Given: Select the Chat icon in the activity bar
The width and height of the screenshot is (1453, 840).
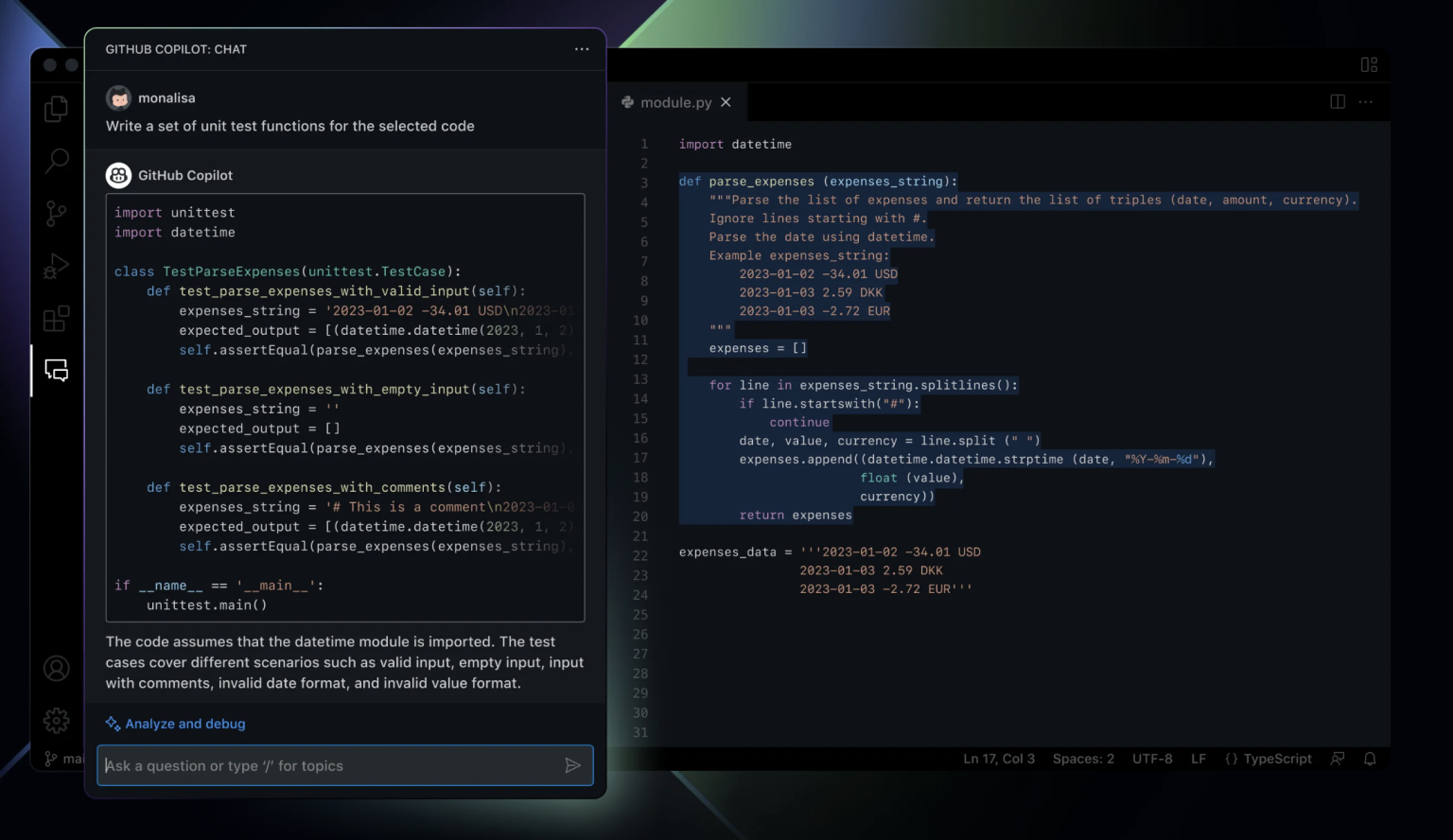Looking at the screenshot, I should point(56,371).
